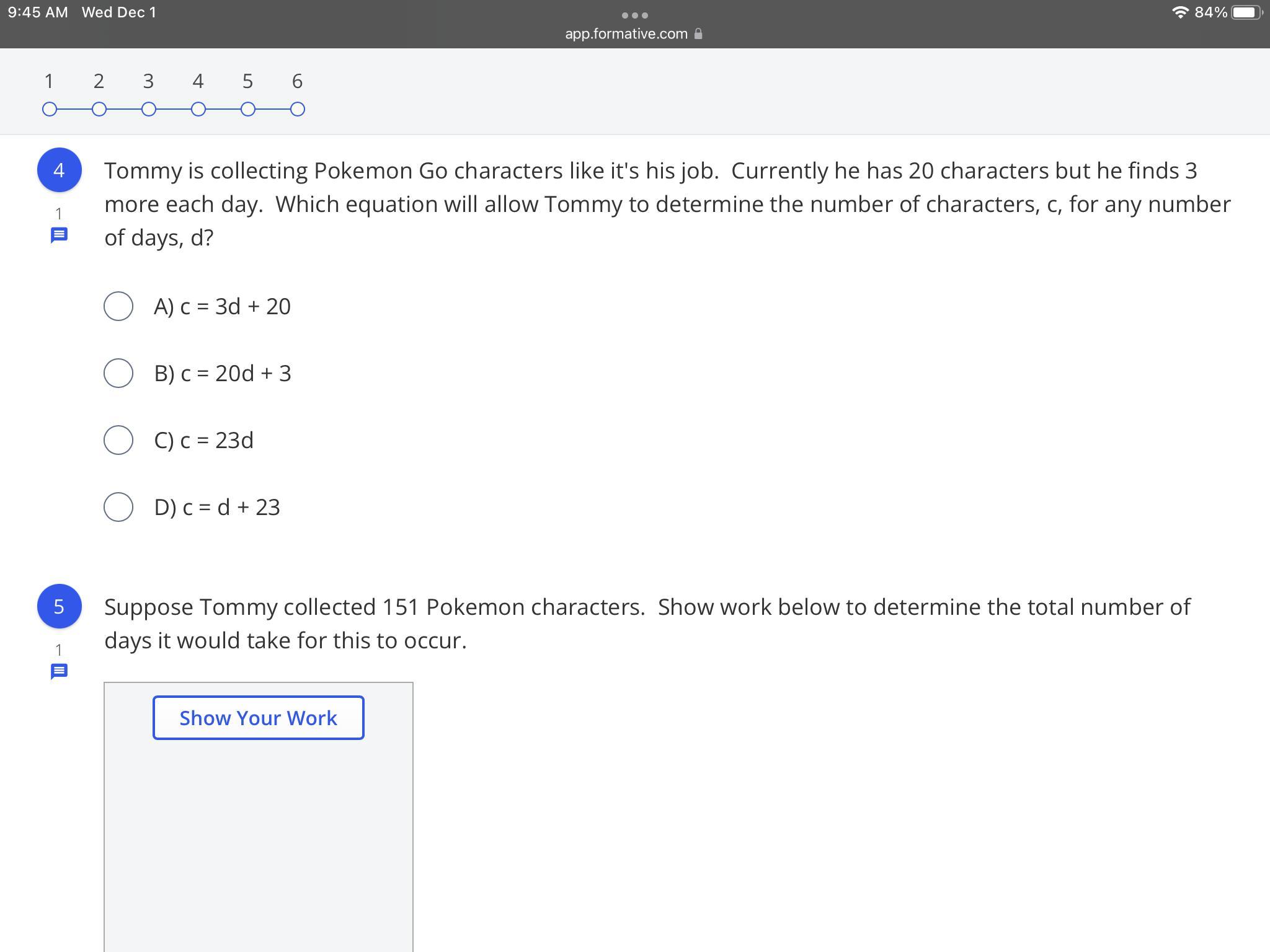This screenshot has width=1270, height=952.
Task: Jump to question 2 in progress bar
Action: 99,110
